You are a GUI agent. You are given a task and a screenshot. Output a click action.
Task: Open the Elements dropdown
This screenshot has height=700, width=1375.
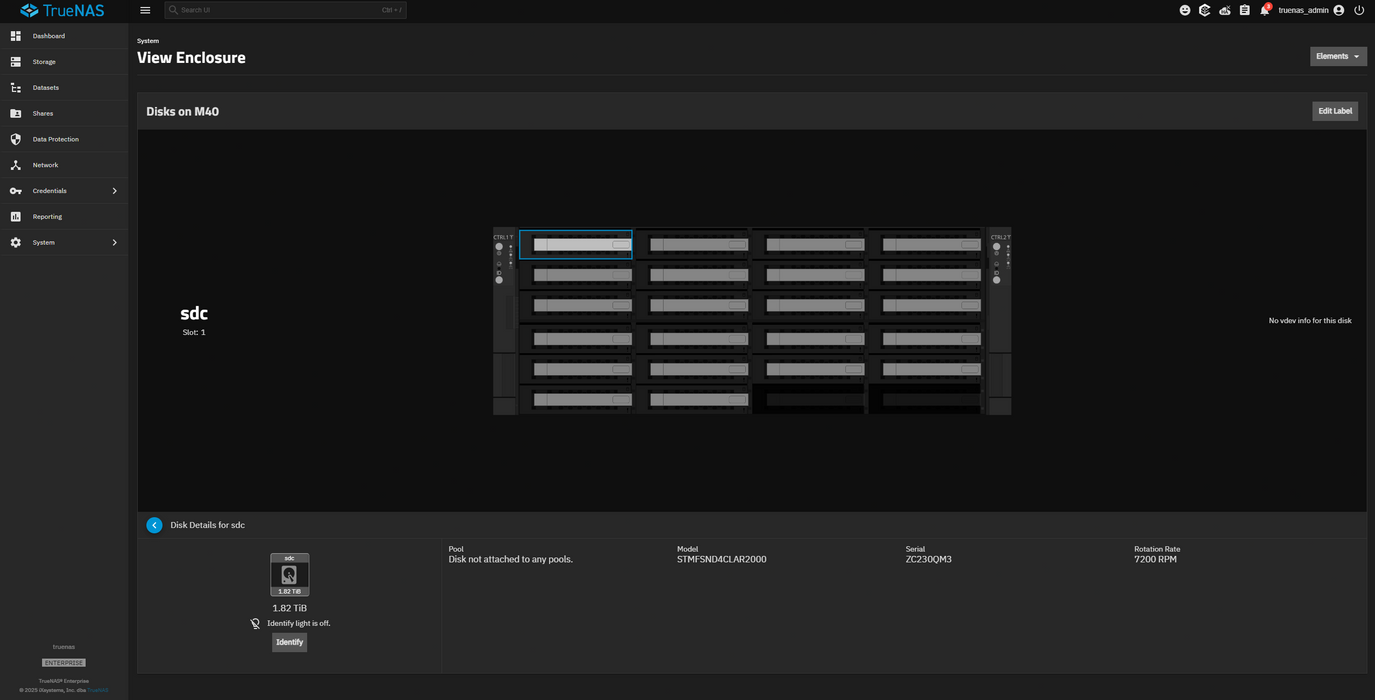(1338, 56)
